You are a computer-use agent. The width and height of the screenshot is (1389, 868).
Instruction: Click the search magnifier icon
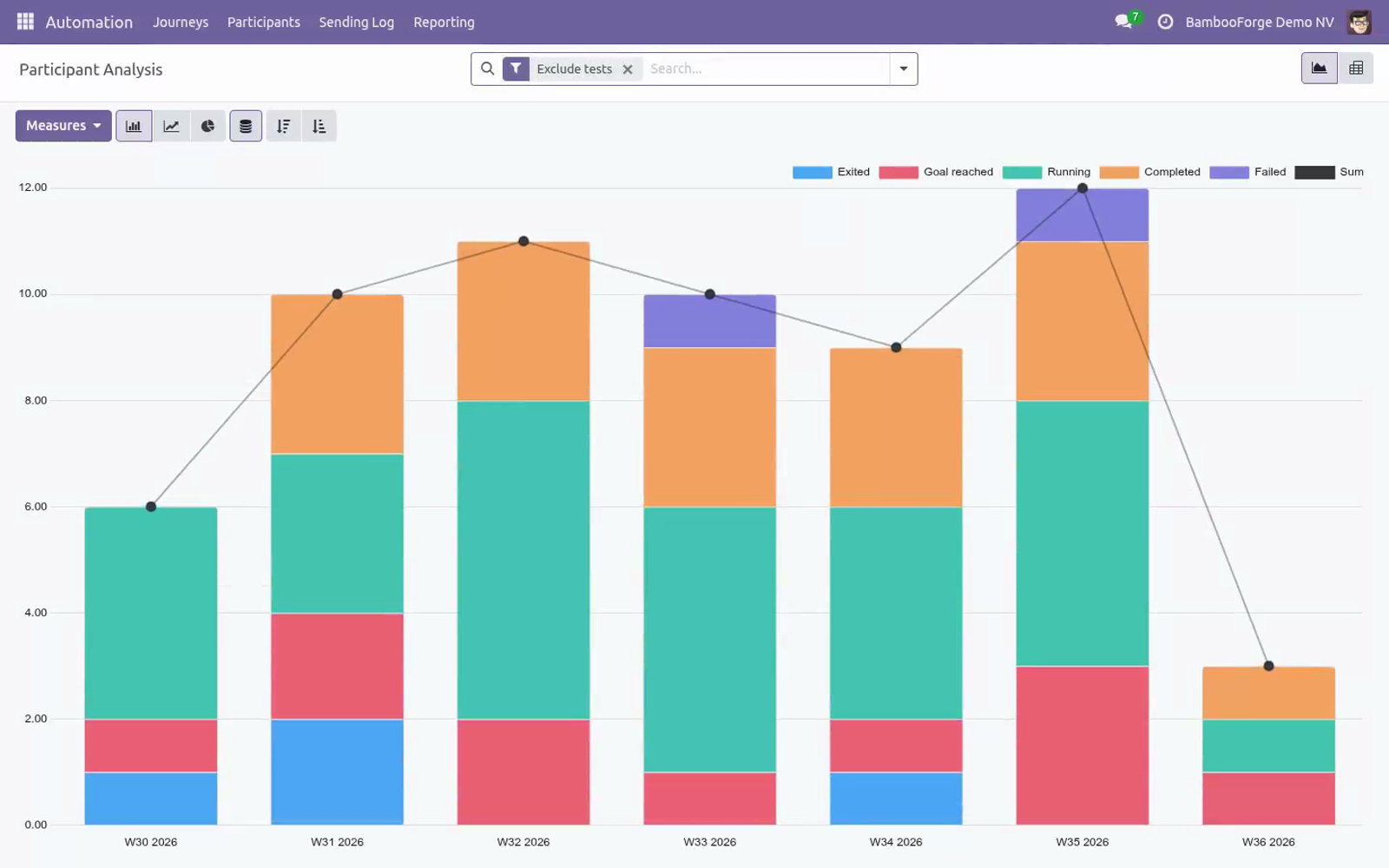(487, 69)
